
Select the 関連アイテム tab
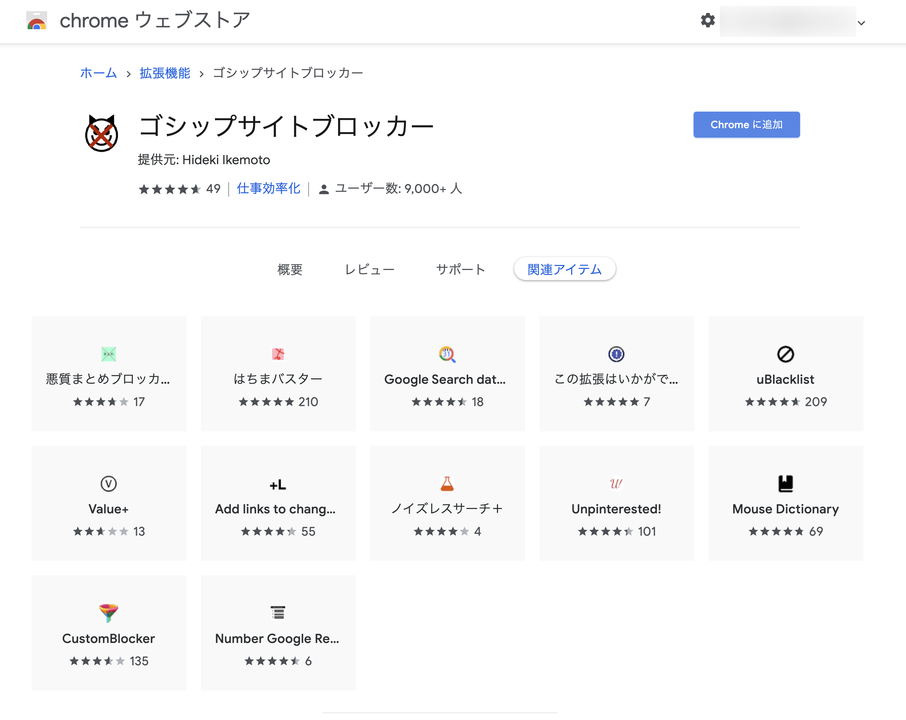[565, 269]
